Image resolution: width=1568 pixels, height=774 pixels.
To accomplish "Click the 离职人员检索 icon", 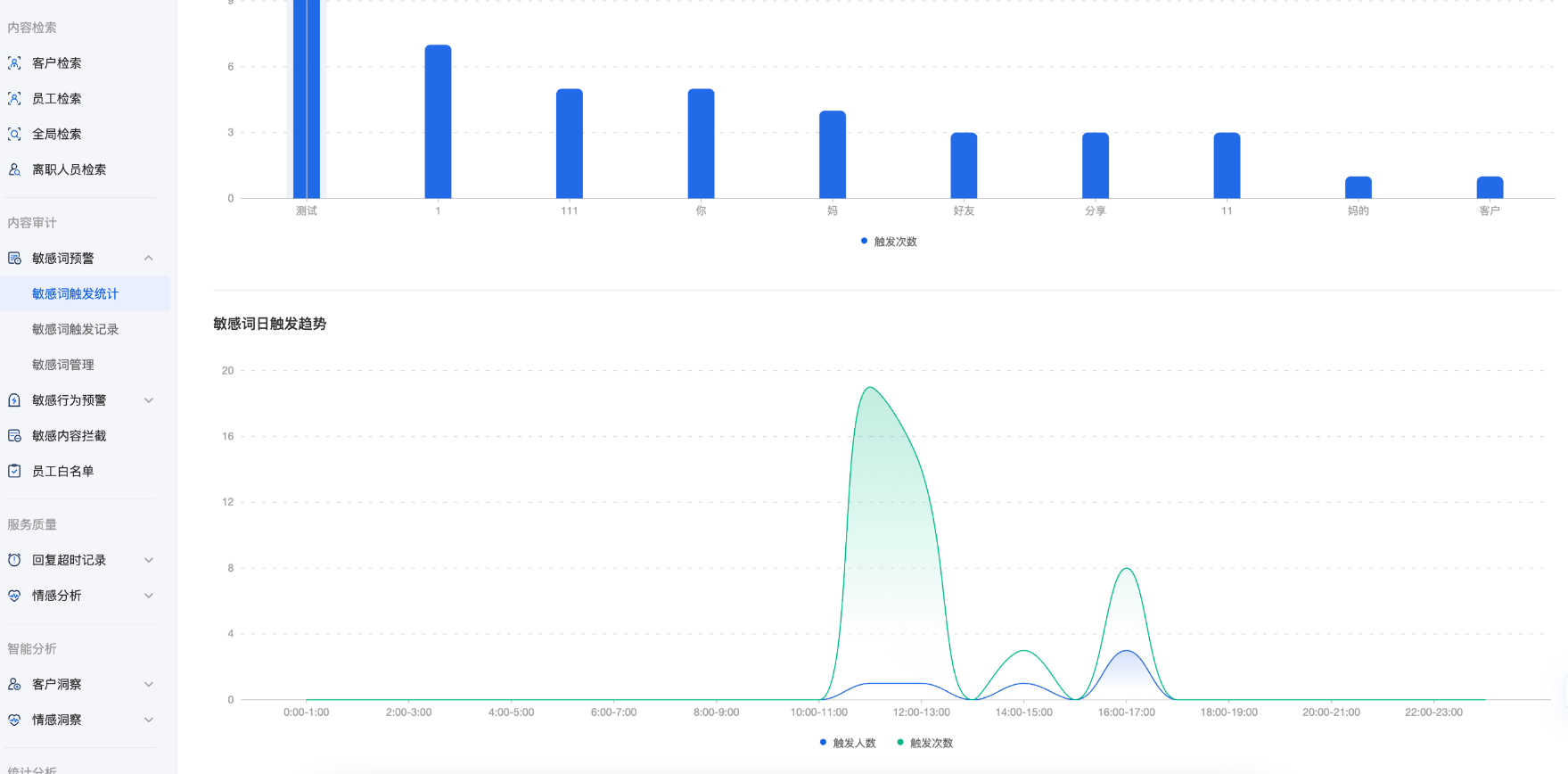I will click(14, 169).
